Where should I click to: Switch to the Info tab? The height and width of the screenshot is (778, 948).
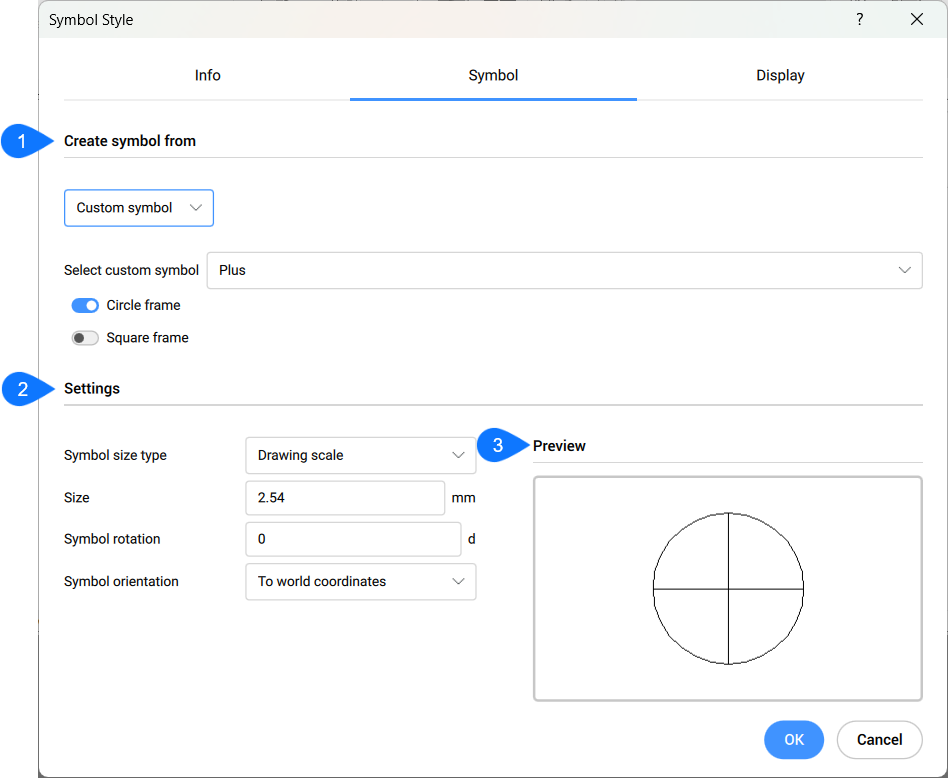(x=207, y=76)
